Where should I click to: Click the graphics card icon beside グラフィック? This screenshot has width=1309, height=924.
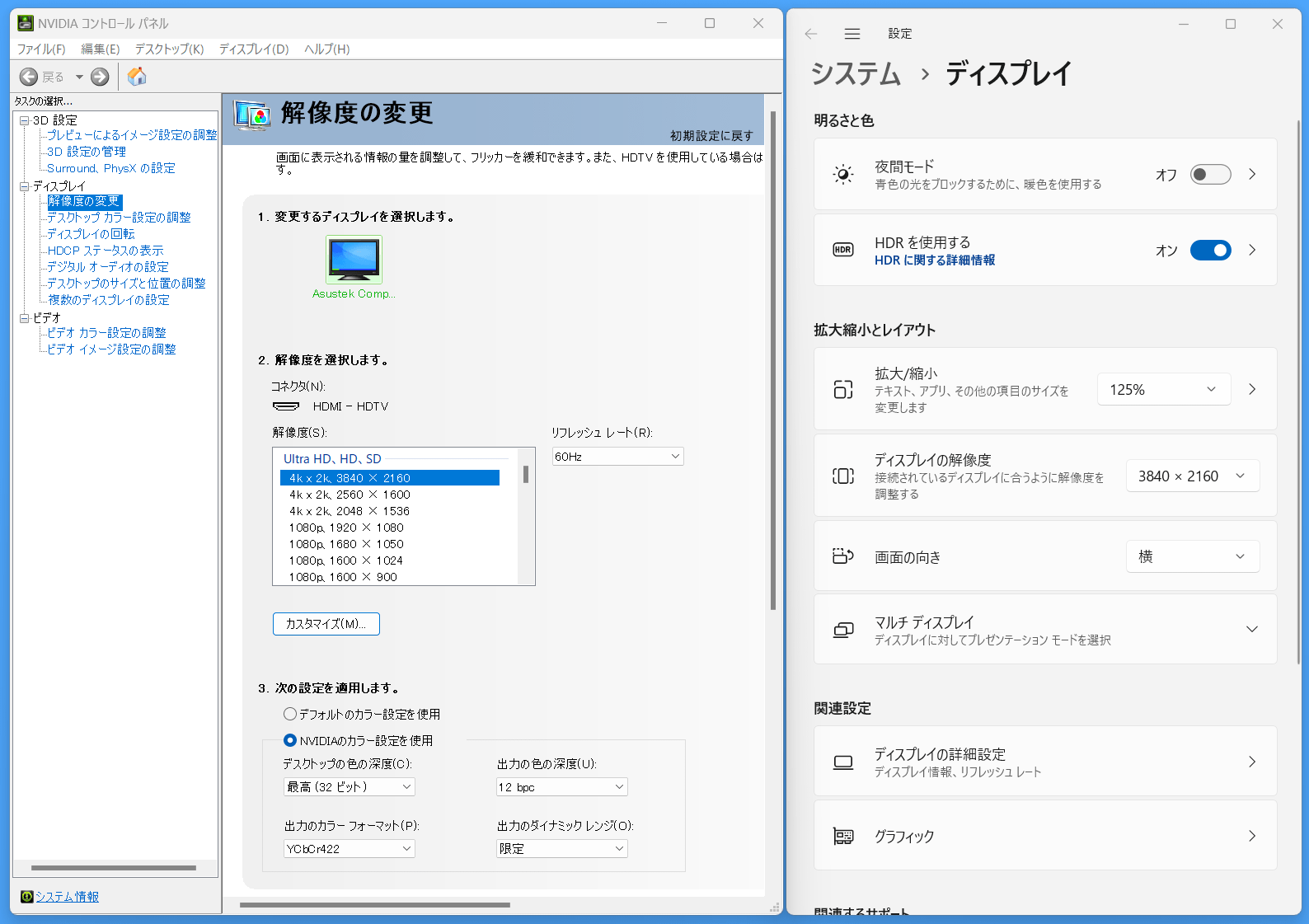click(x=843, y=836)
